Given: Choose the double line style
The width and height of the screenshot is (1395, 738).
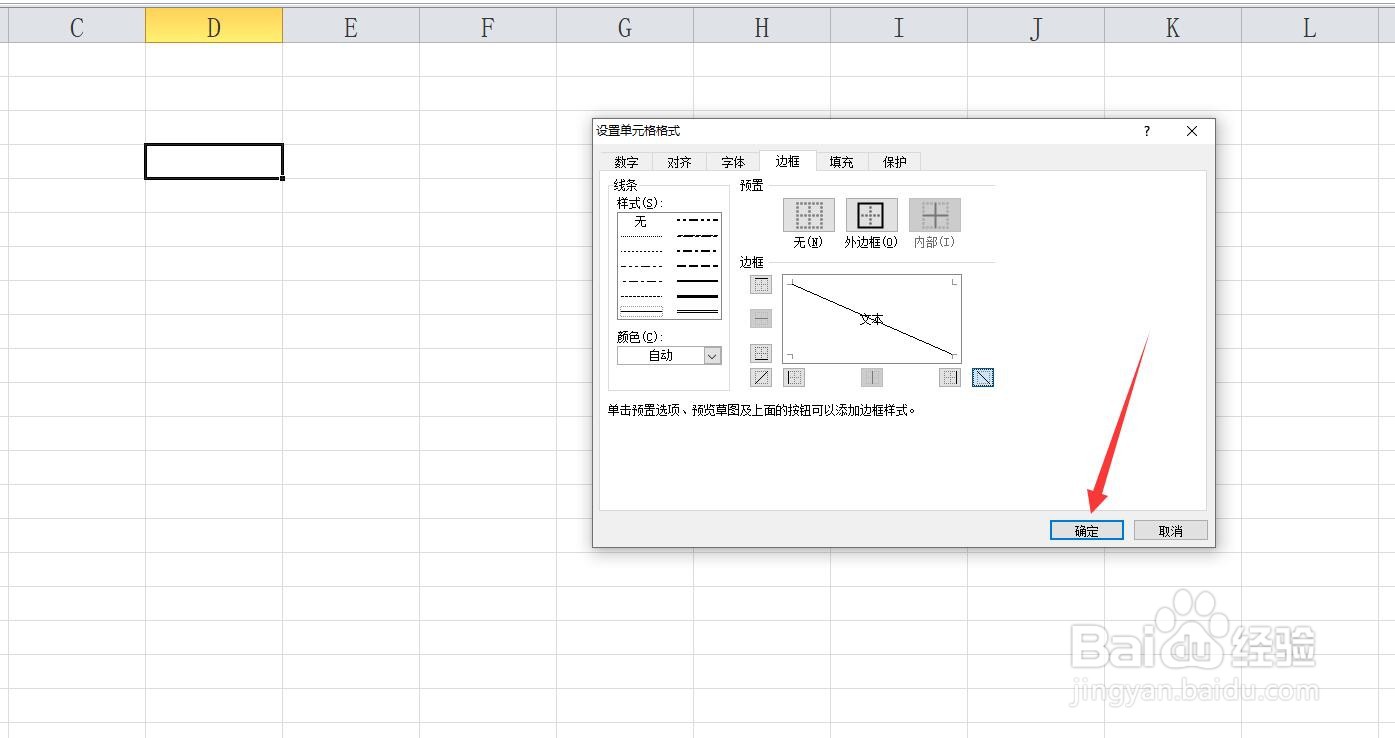Looking at the screenshot, I should click(697, 311).
